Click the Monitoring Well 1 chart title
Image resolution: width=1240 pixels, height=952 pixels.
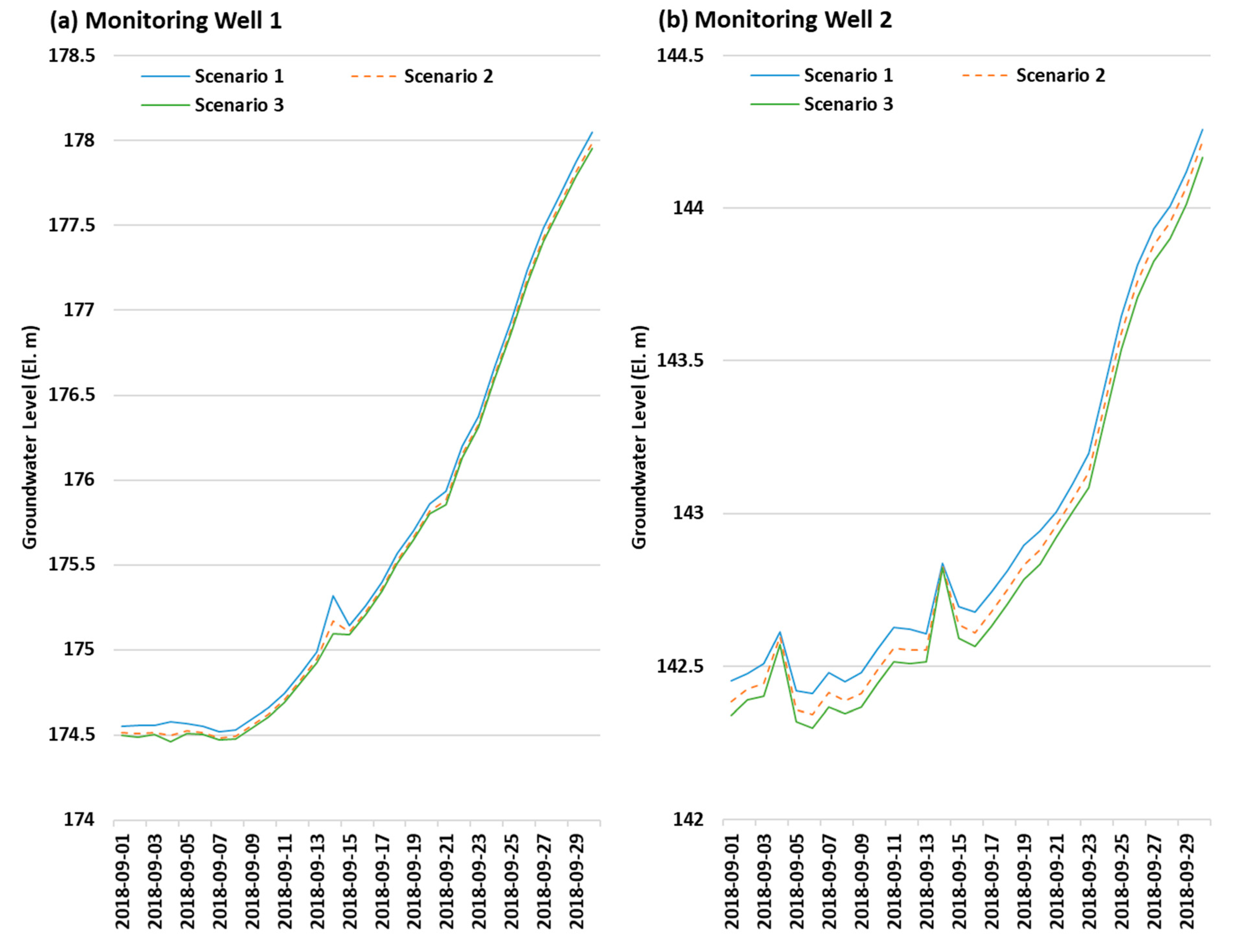pos(166,21)
